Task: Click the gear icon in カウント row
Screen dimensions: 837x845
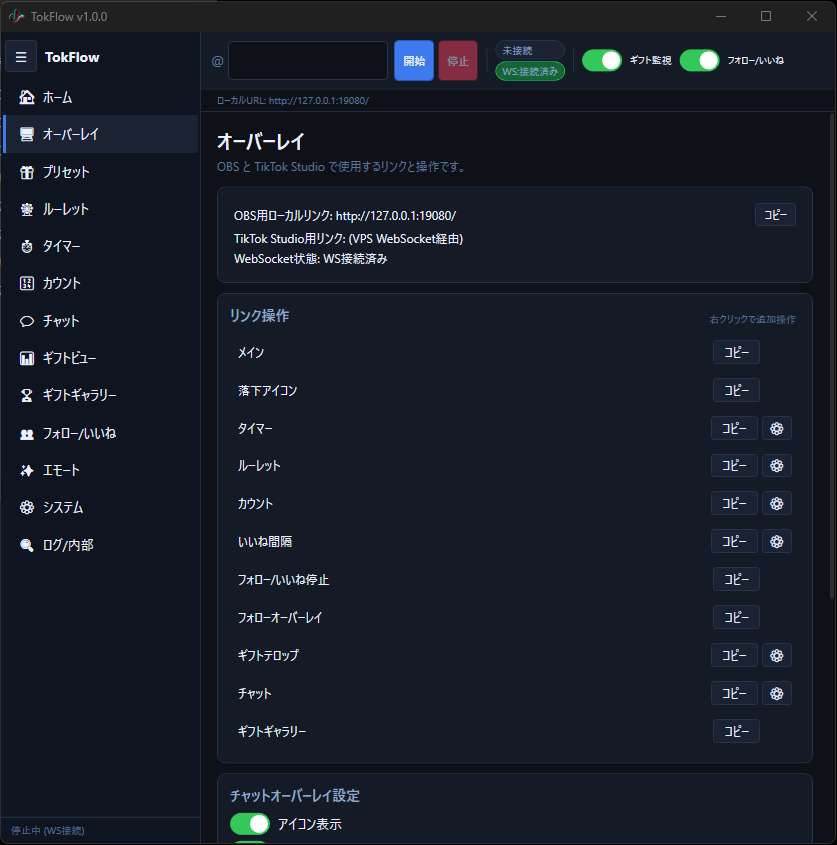Action: pos(777,503)
